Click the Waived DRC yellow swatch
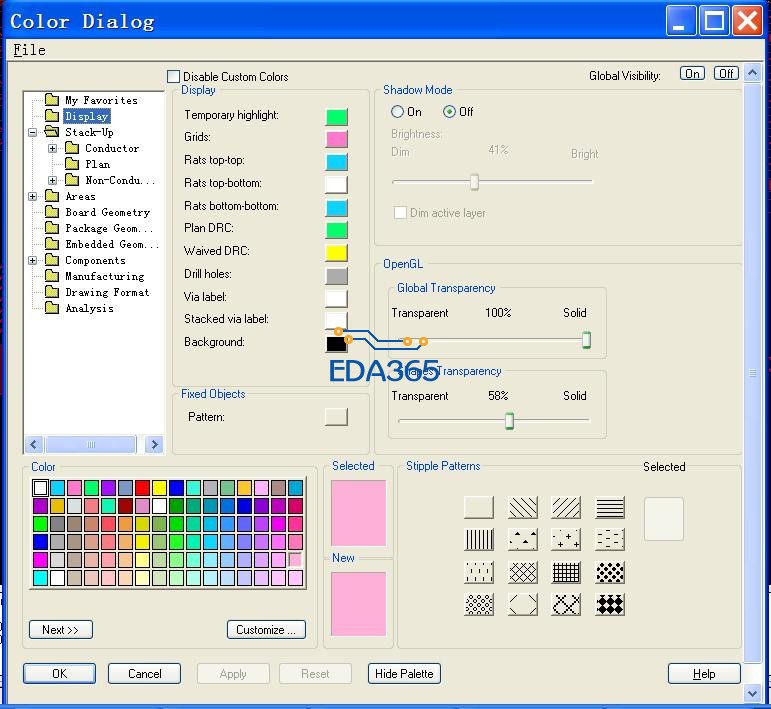Screen dimensions: 771x709 click(337, 253)
